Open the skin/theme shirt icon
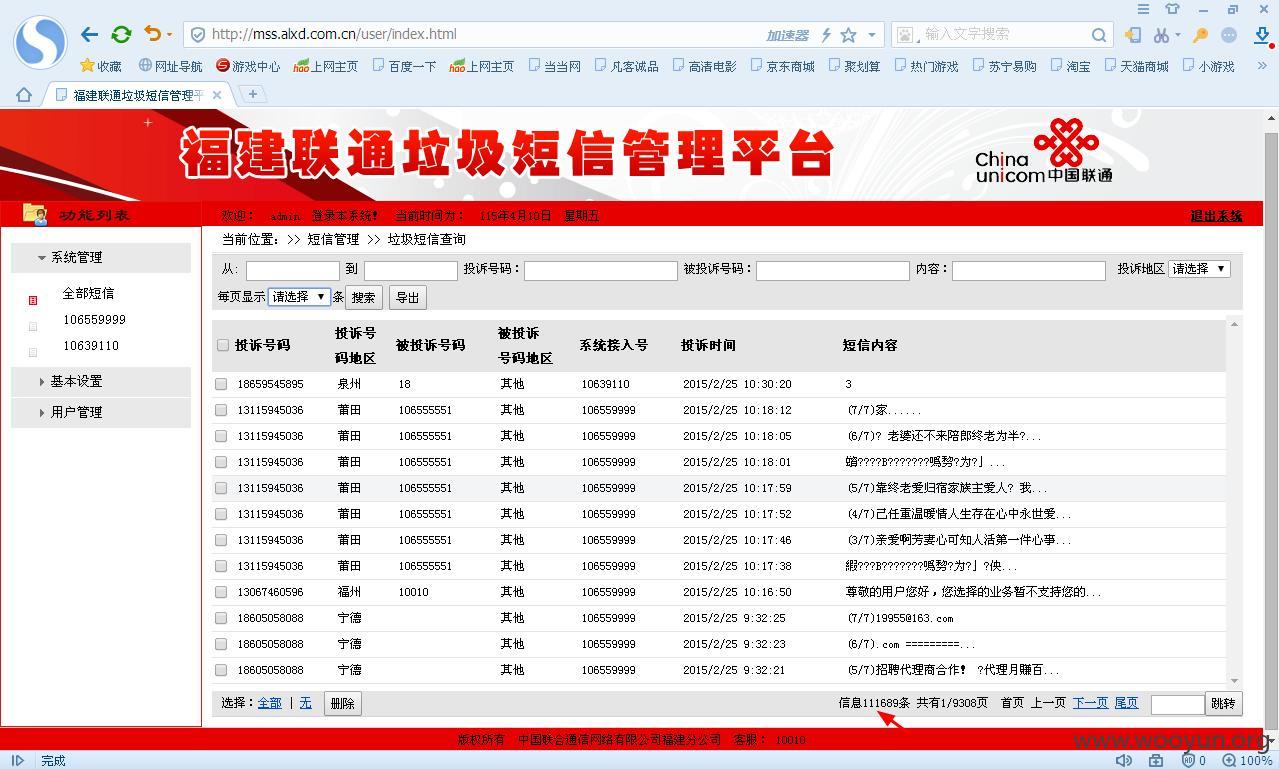The height and width of the screenshot is (769, 1279). coord(1172,9)
